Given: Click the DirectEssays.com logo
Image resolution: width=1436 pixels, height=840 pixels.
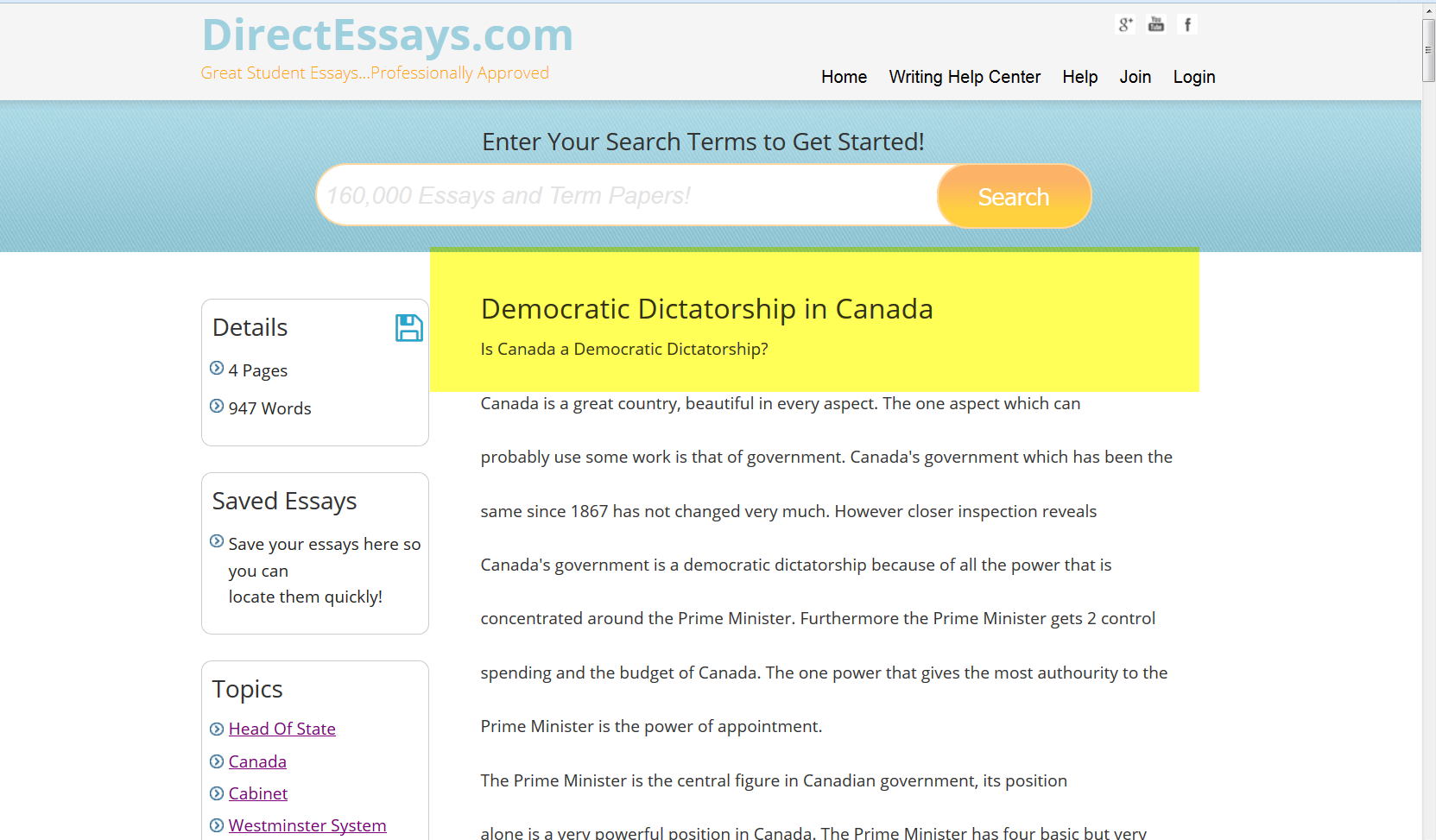Looking at the screenshot, I should tap(387, 36).
